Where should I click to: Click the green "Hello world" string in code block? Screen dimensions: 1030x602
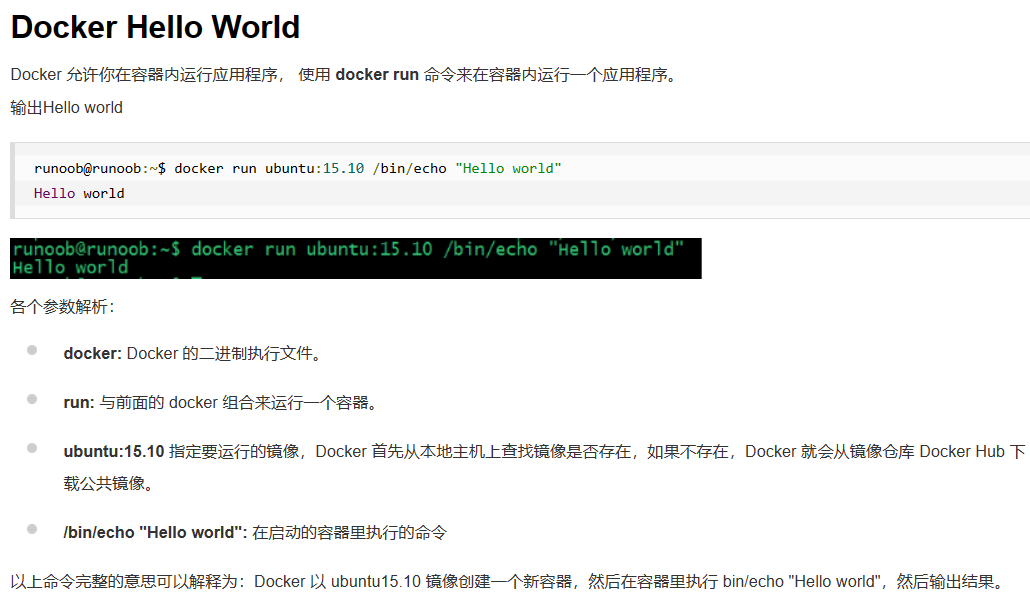(508, 169)
